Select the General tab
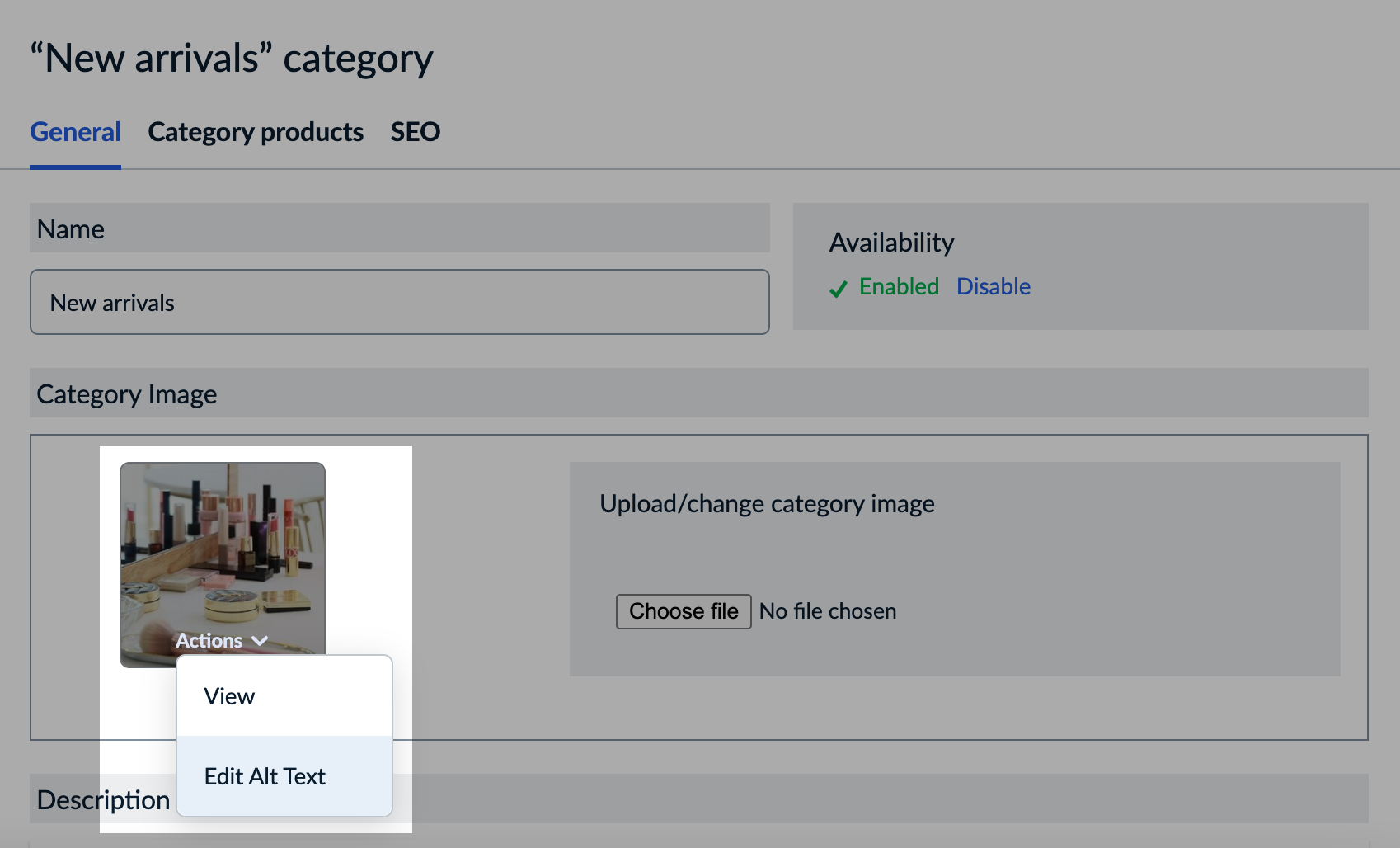Viewport: 1400px width, 848px height. [75, 132]
